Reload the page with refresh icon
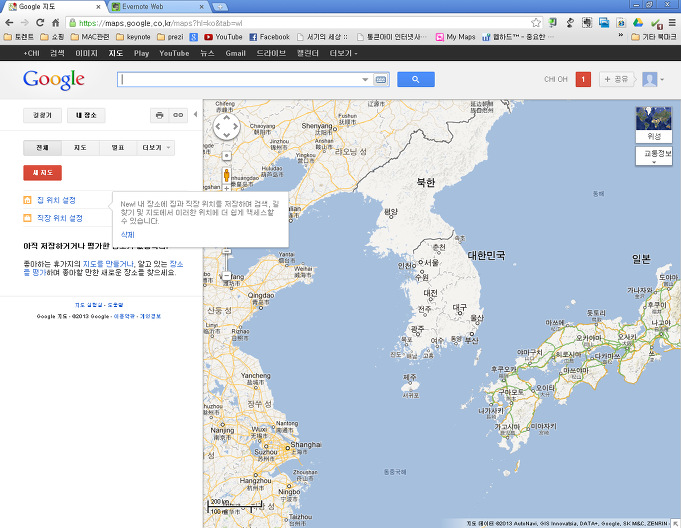This screenshot has height=528, width=681. [x=40, y=23]
